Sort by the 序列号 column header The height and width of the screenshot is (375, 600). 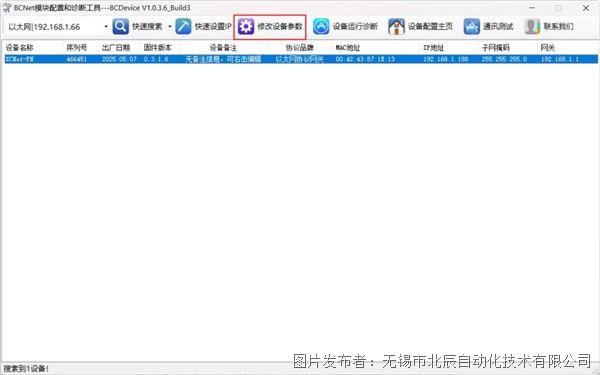77,48
